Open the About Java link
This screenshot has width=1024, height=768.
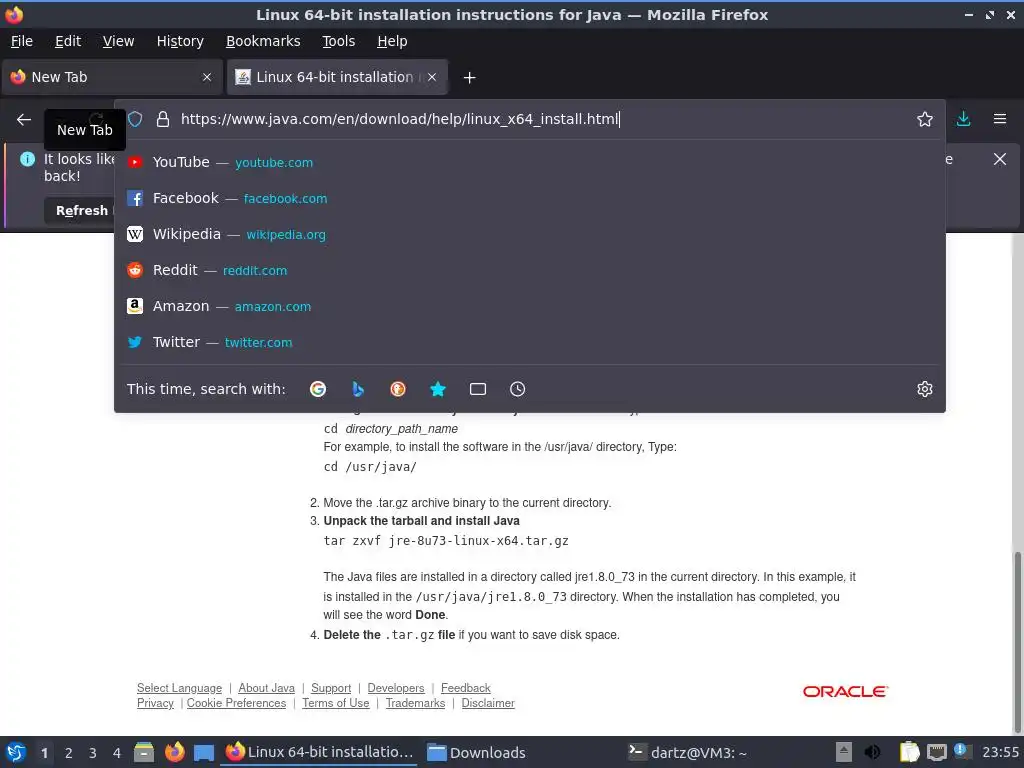266,688
